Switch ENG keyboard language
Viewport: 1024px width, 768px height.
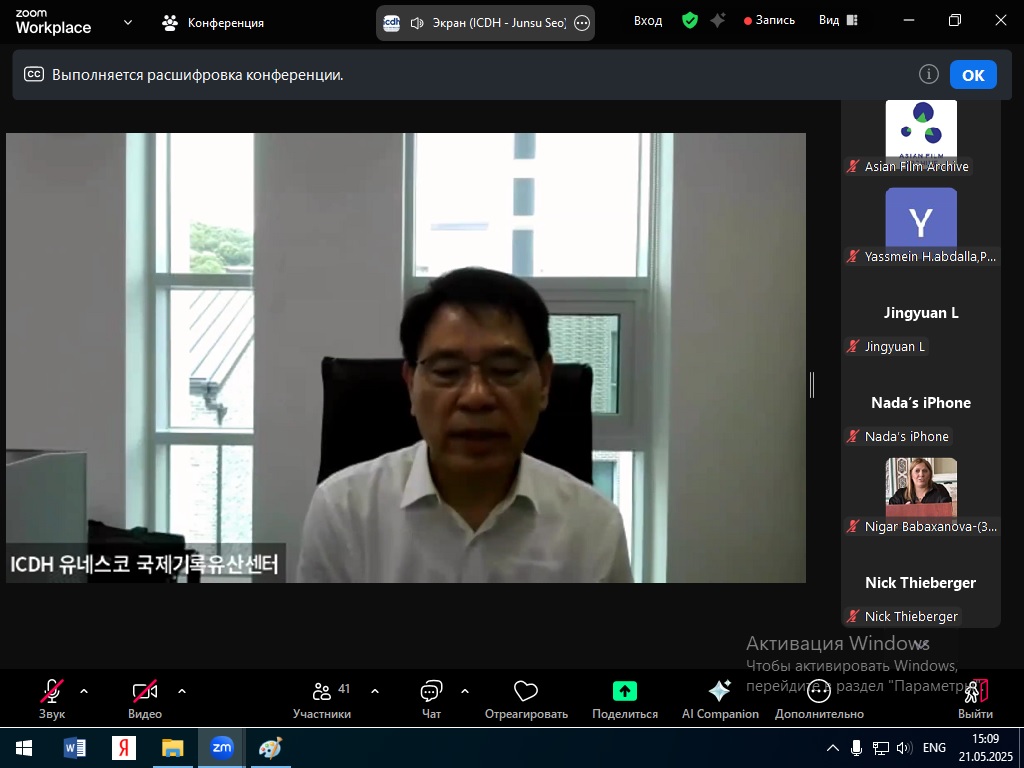tap(934, 748)
